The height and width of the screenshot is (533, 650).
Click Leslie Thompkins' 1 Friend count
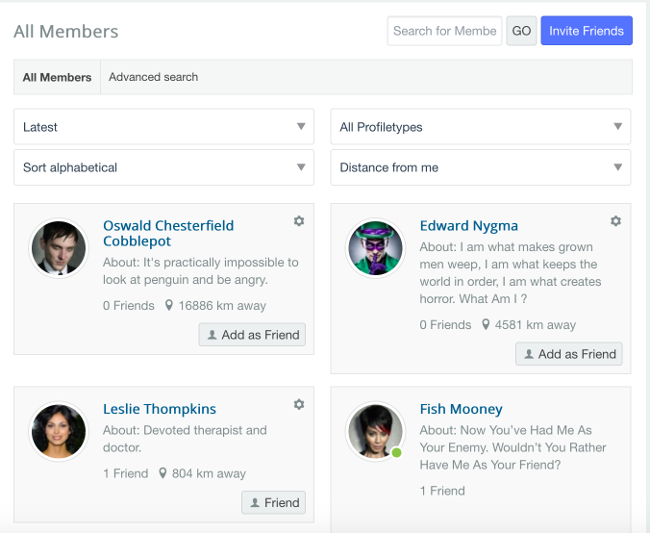tap(125, 473)
